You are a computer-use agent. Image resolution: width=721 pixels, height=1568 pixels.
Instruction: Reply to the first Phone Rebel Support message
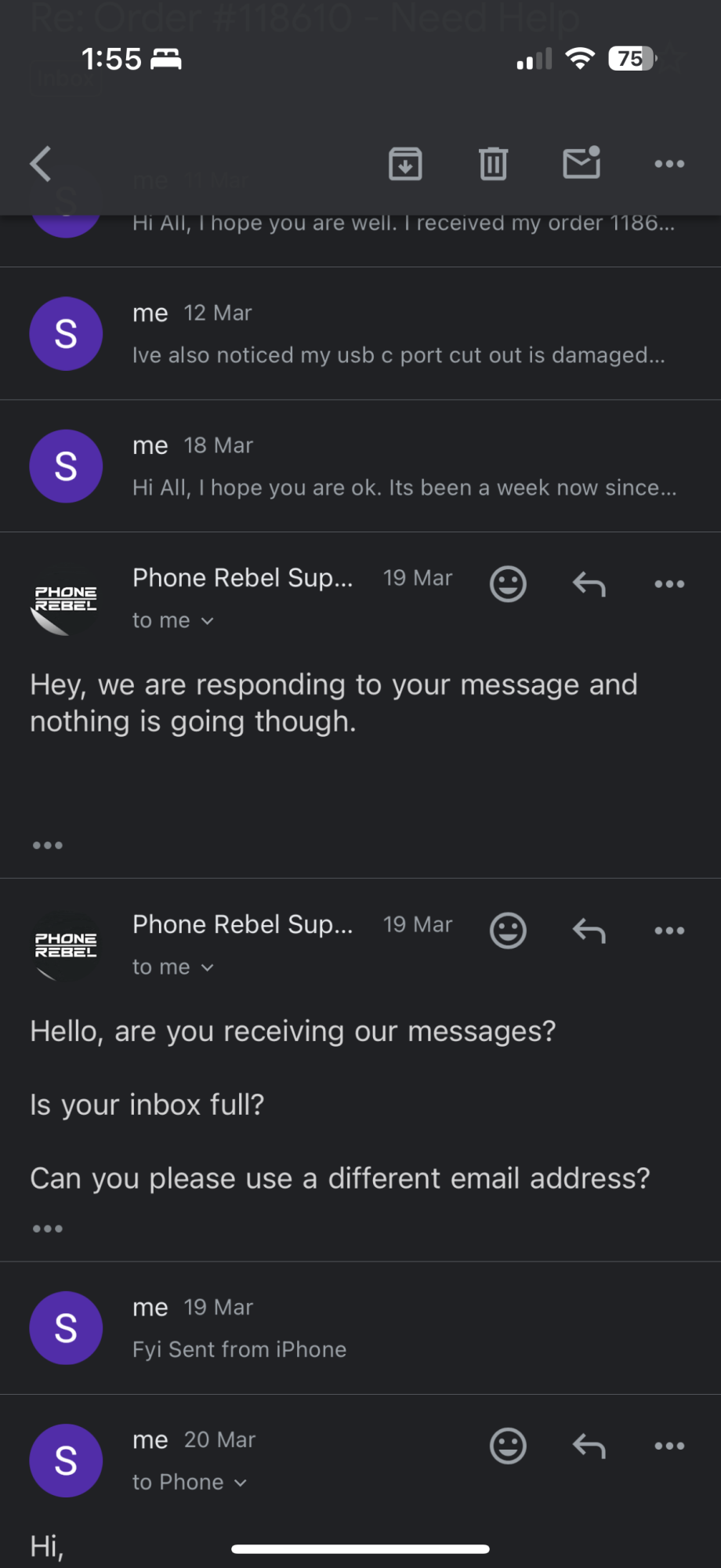[x=589, y=584]
